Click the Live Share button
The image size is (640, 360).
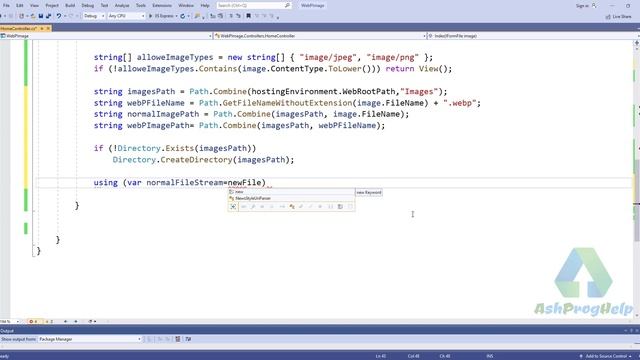tap(618, 16)
